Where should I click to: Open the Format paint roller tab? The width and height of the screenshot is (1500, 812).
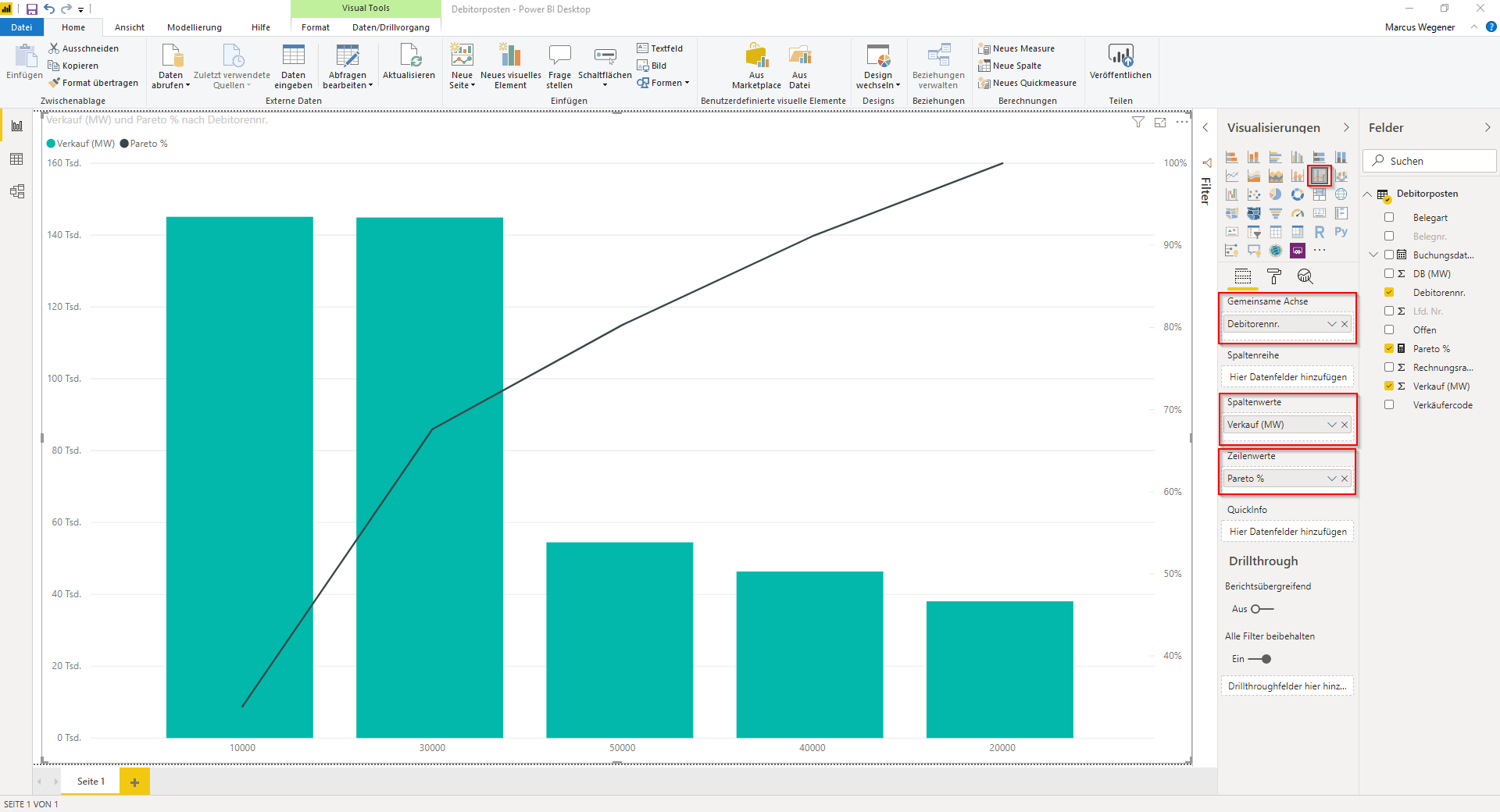click(x=1273, y=276)
